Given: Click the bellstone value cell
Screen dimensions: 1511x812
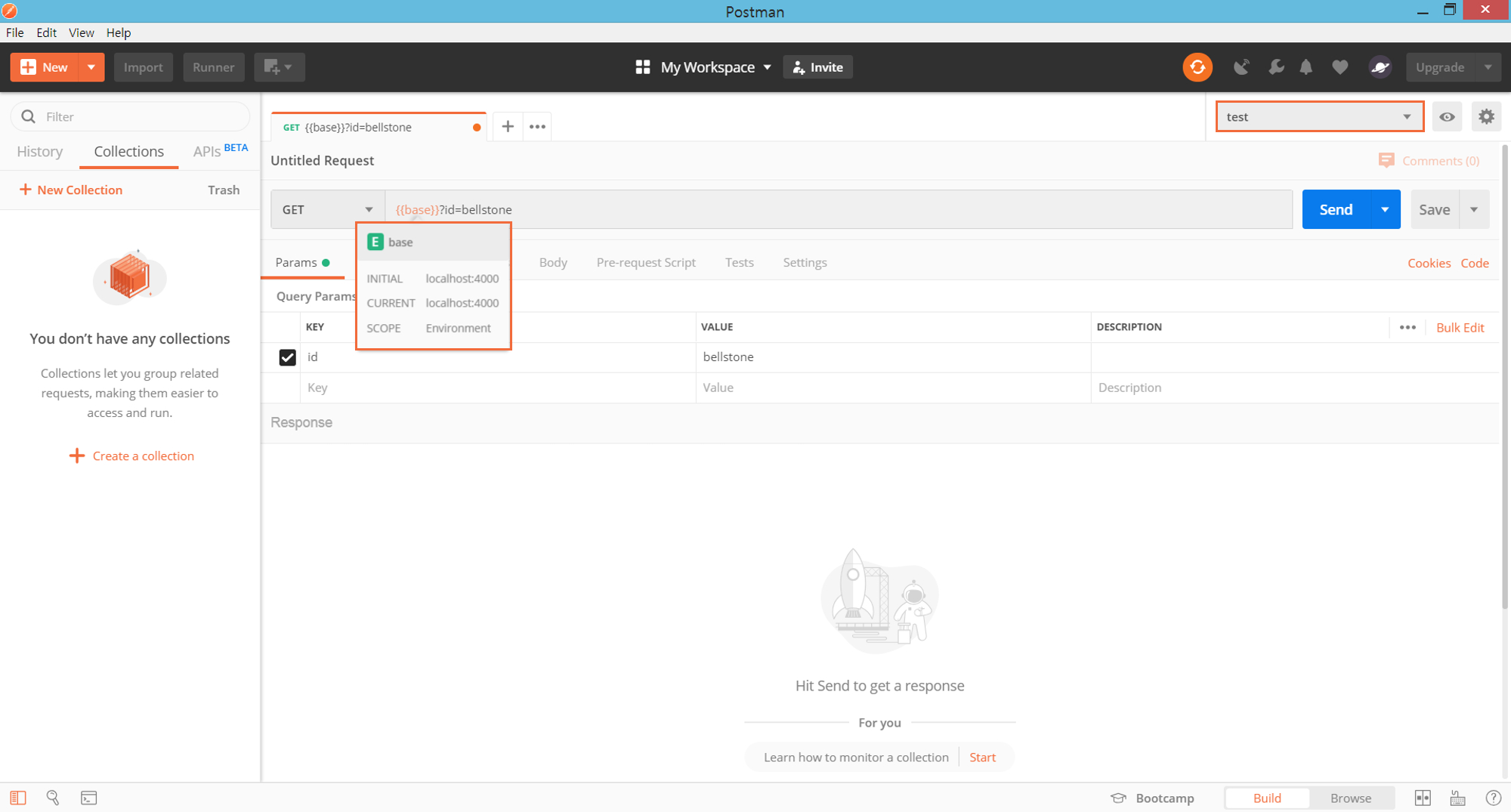Looking at the screenshot, I should point(893,357).
